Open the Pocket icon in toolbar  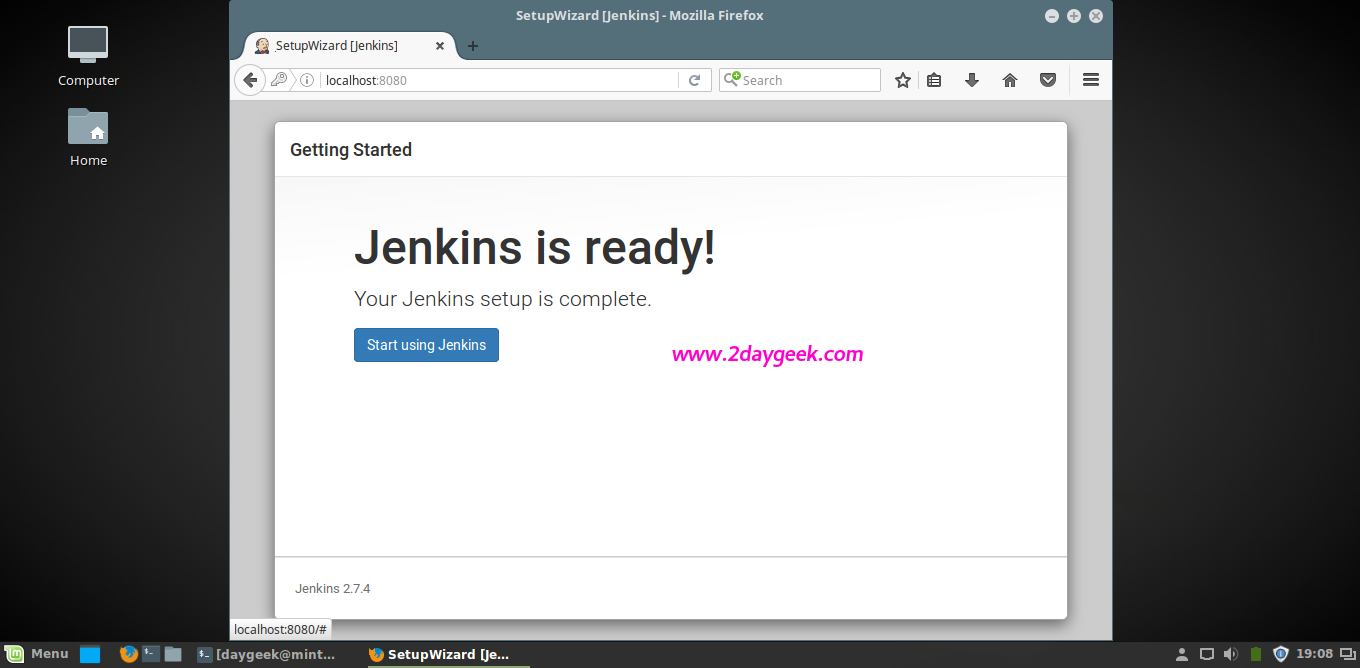1048,80
